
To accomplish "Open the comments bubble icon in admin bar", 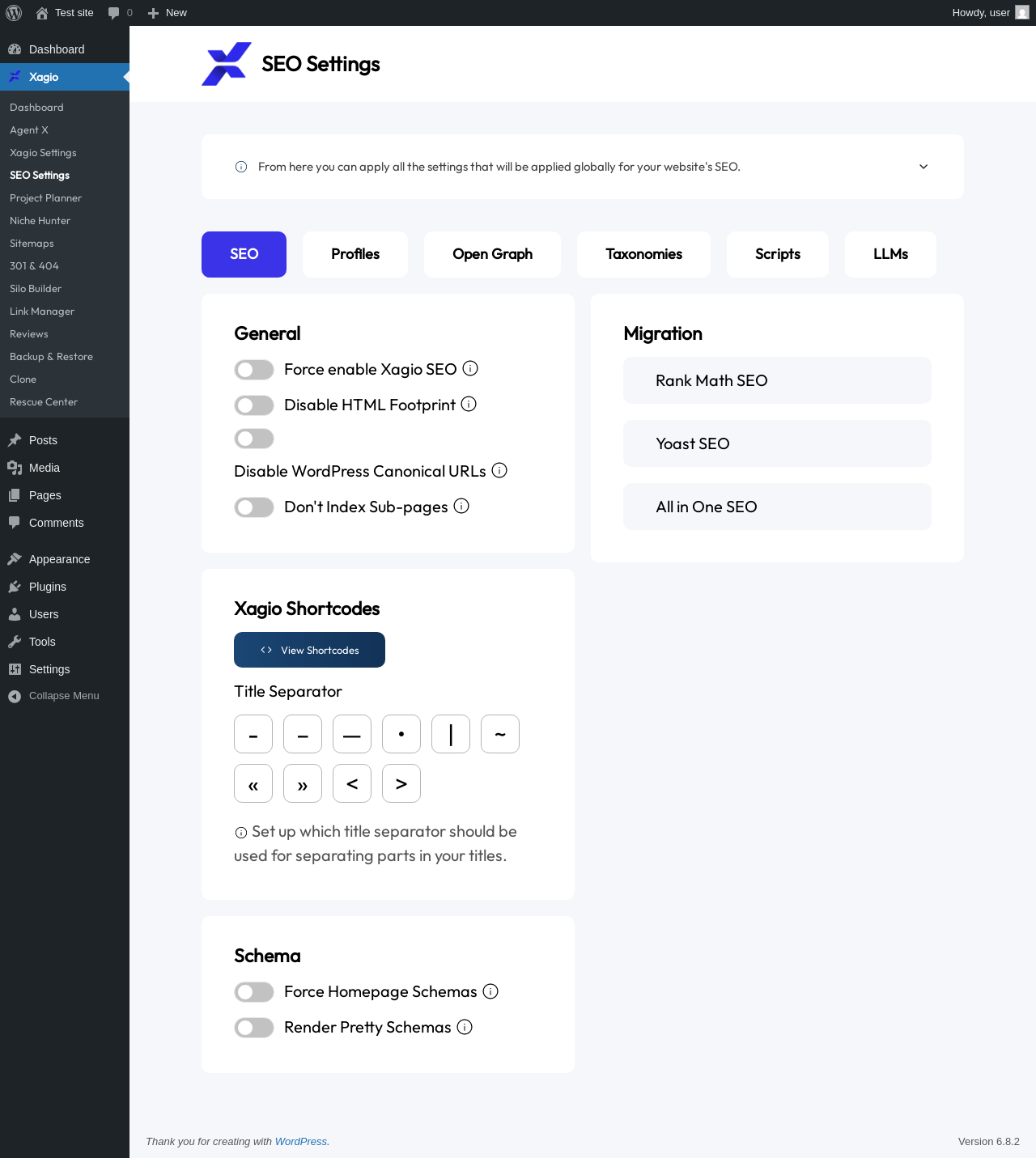I will (x=113, y=13).
